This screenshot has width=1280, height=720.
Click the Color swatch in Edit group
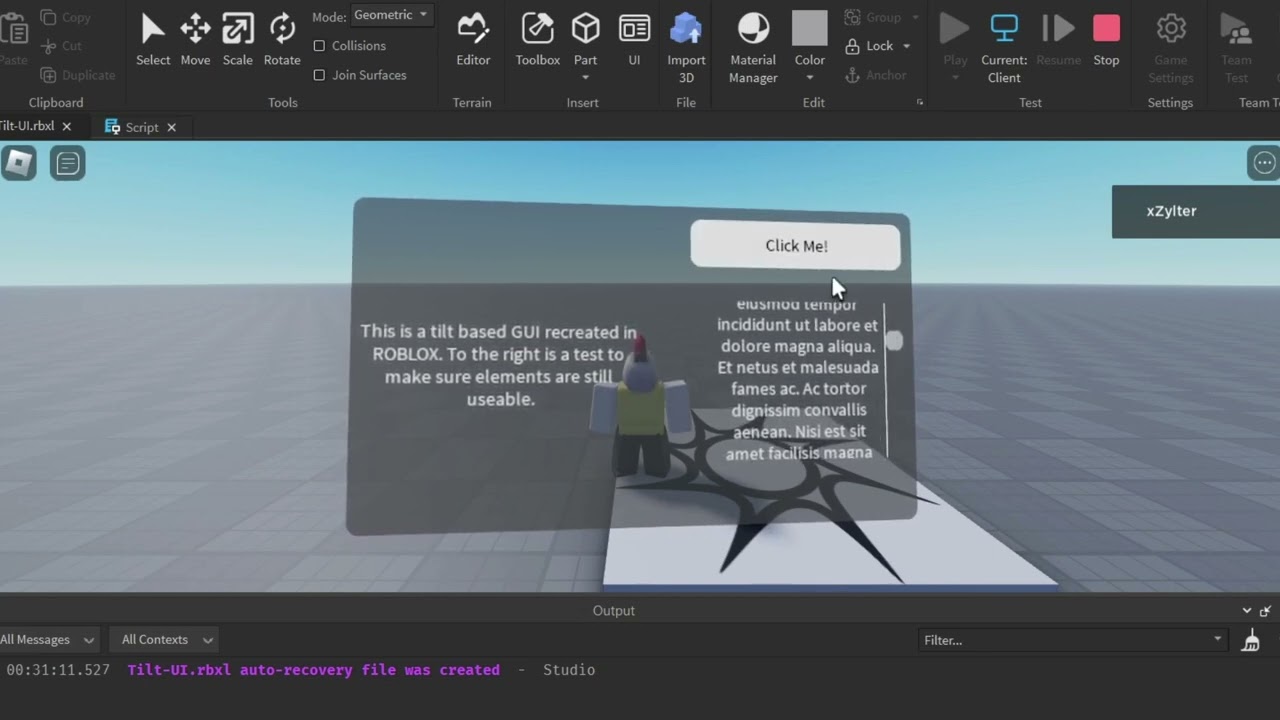[810, 28]
